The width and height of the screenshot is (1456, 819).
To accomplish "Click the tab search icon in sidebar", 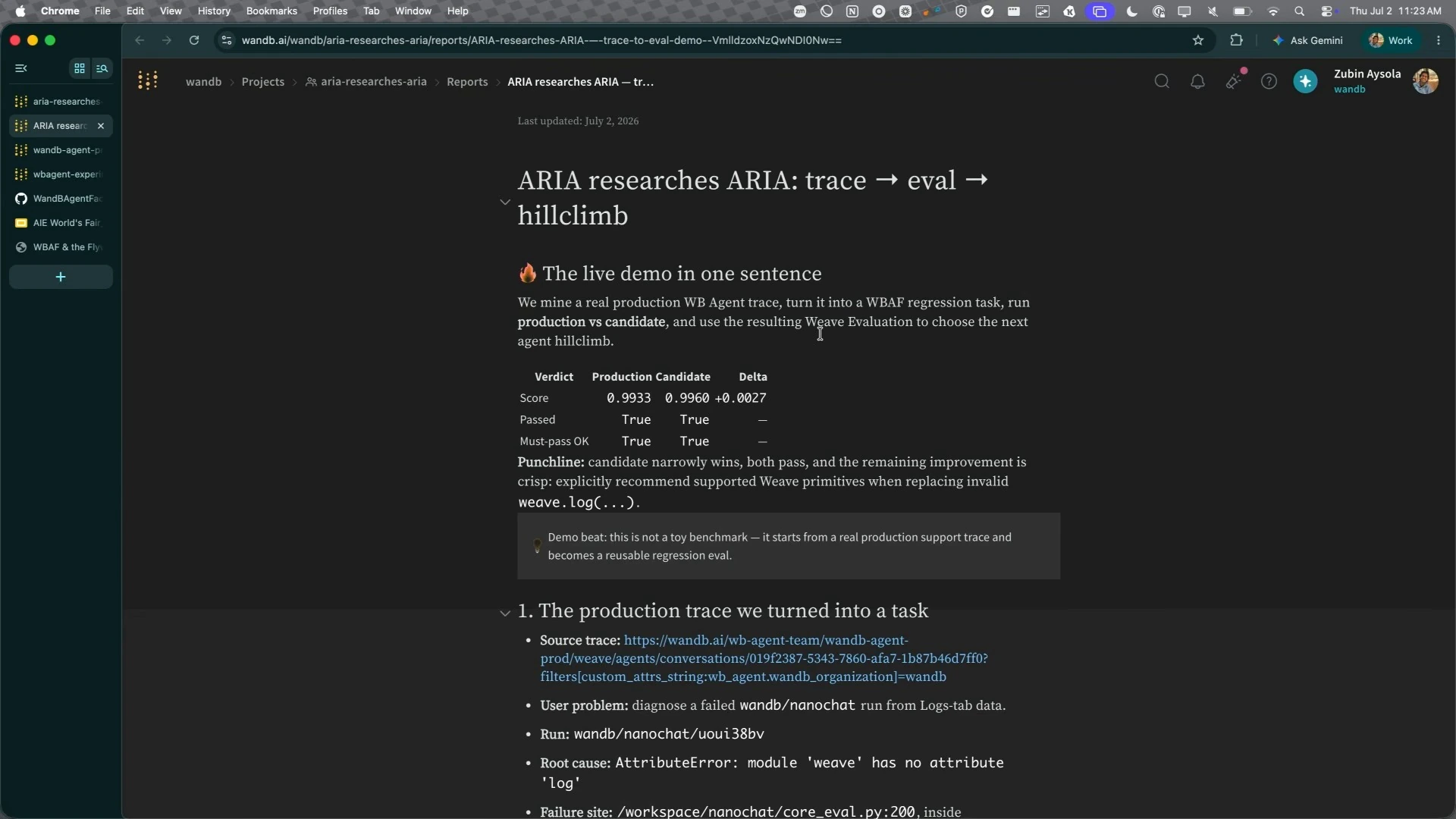I will 102,68.
